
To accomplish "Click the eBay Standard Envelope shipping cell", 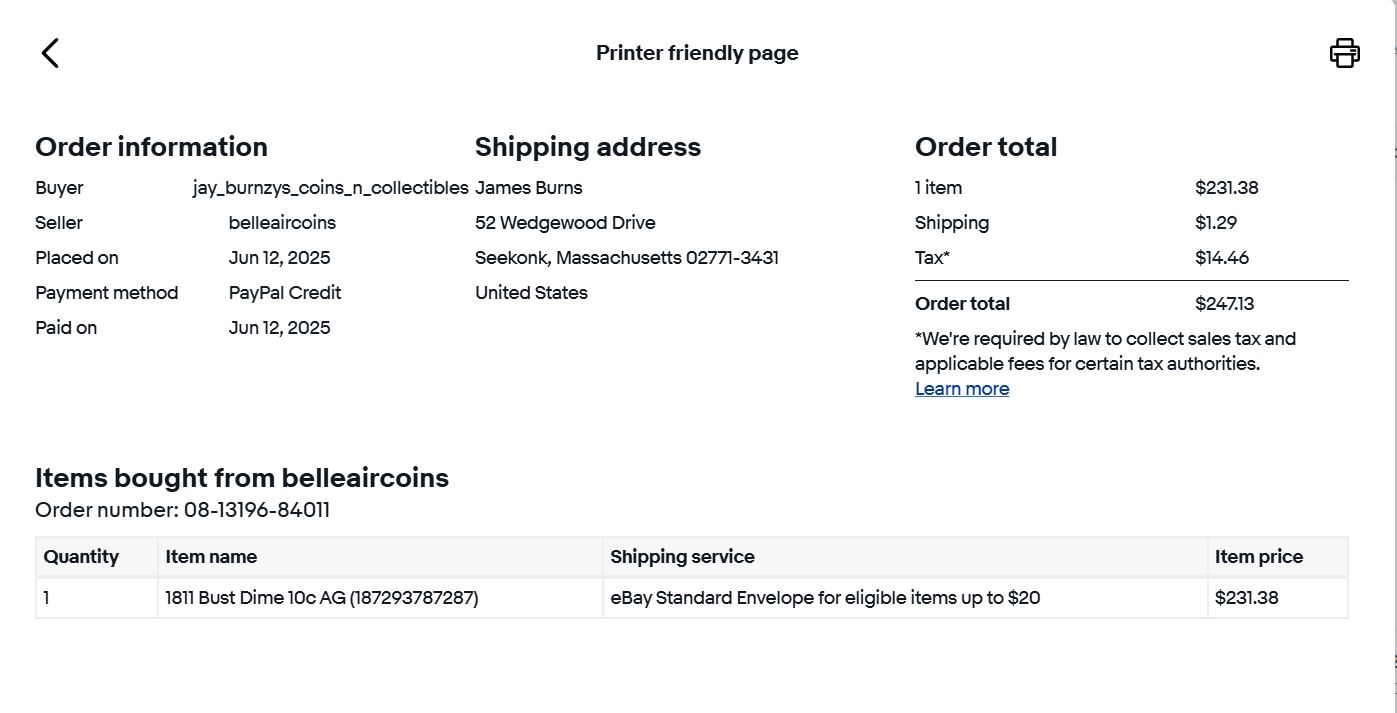I will [825, 598].
